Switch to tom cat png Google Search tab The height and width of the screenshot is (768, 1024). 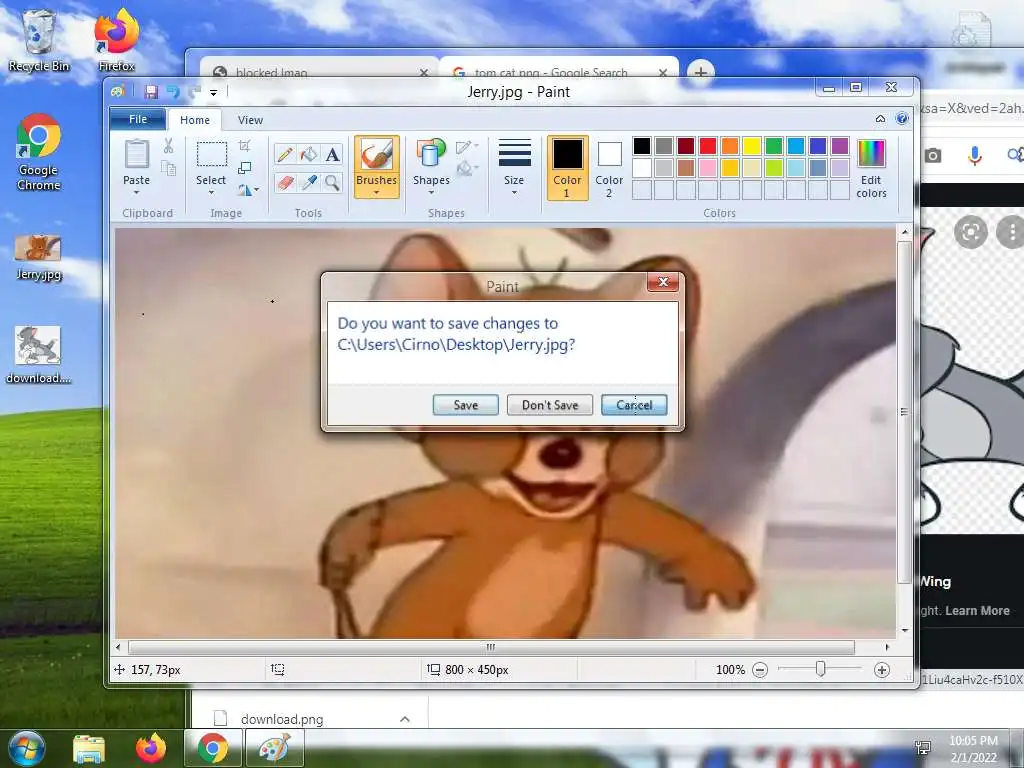[x=559, y=69]
